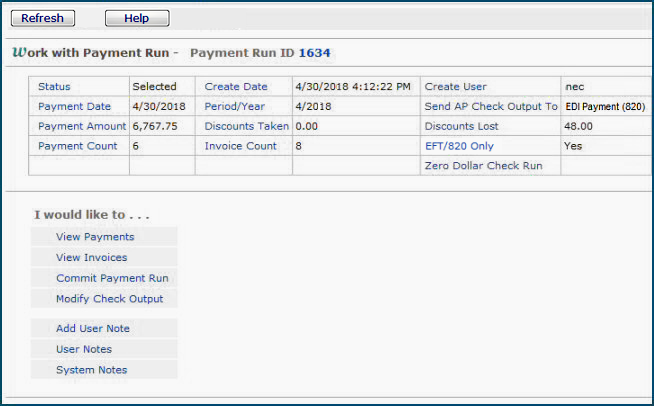The image size is (654, 406).
Task: Click the Discounts Taken label
Action: pyautogui.click(x=246, y=126)
